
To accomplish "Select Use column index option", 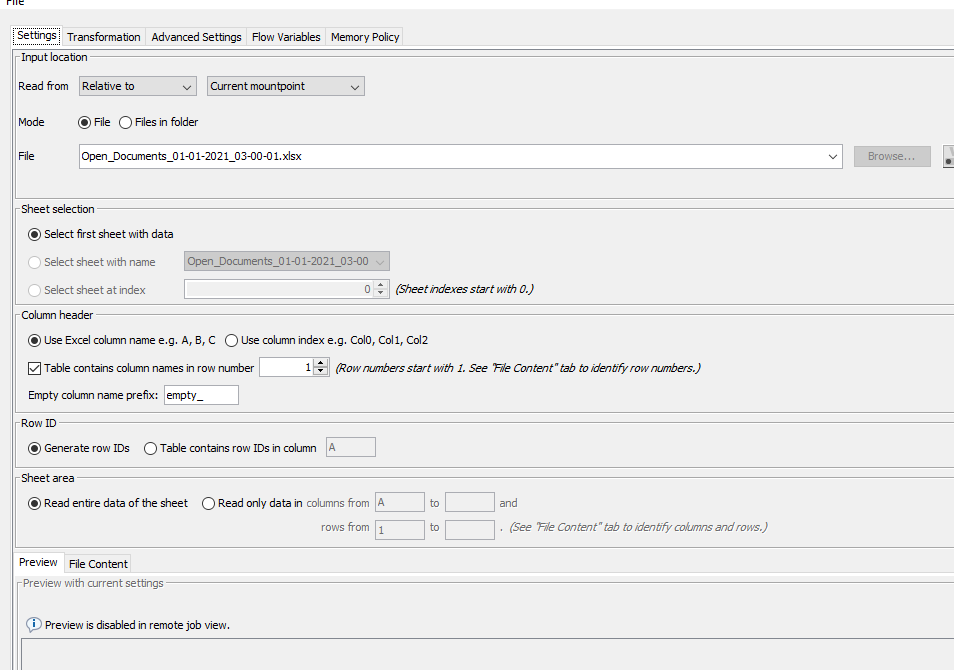I will pyautogui.click(x=231, y=340).
